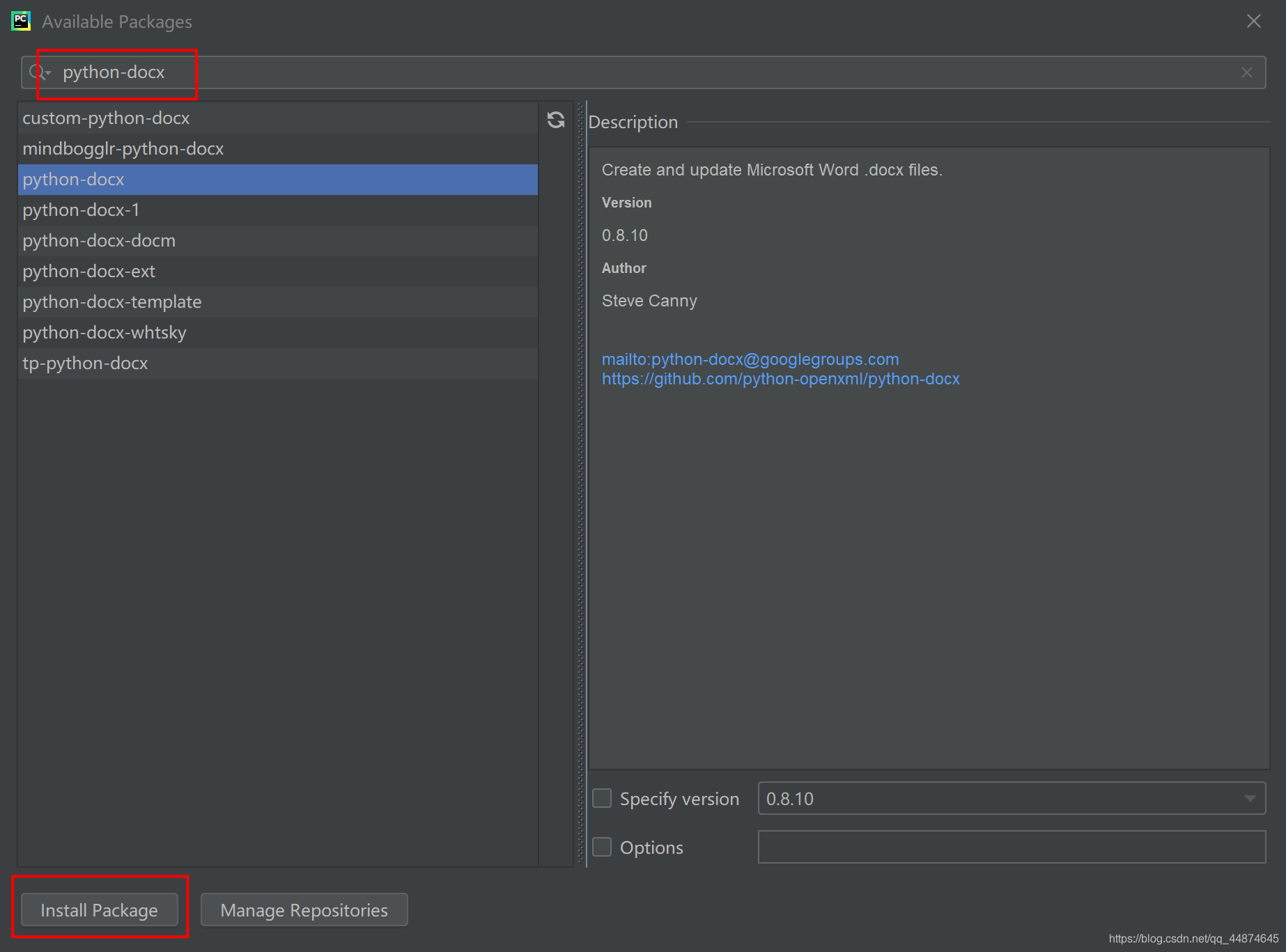
Task: Click the refresh packages list icon
Action: click(x=556, y=120)
